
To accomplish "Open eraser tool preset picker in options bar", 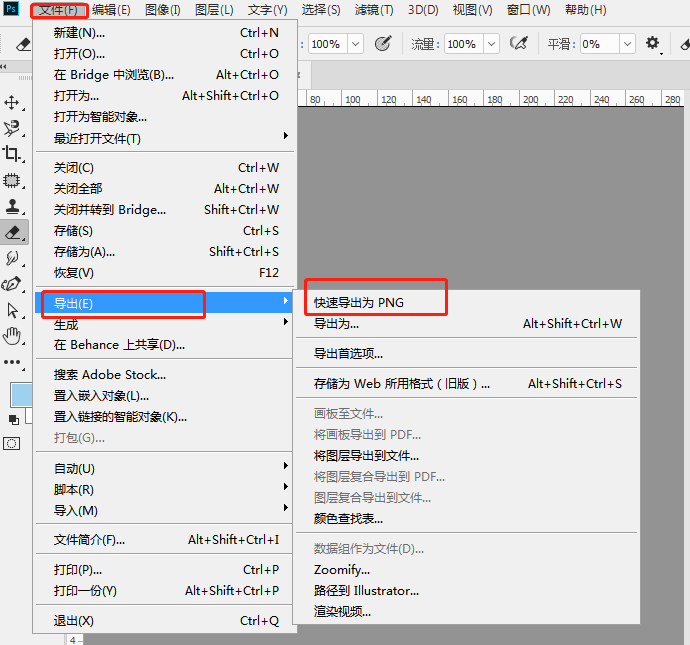I will pyautogui.click(x=22, y=44).
